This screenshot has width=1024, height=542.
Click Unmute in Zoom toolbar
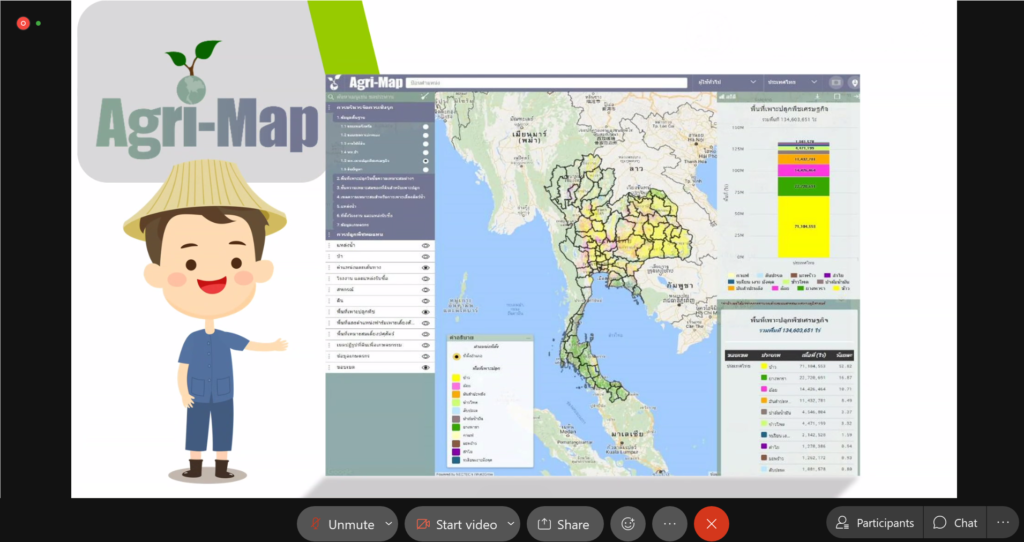pos(341,524)
